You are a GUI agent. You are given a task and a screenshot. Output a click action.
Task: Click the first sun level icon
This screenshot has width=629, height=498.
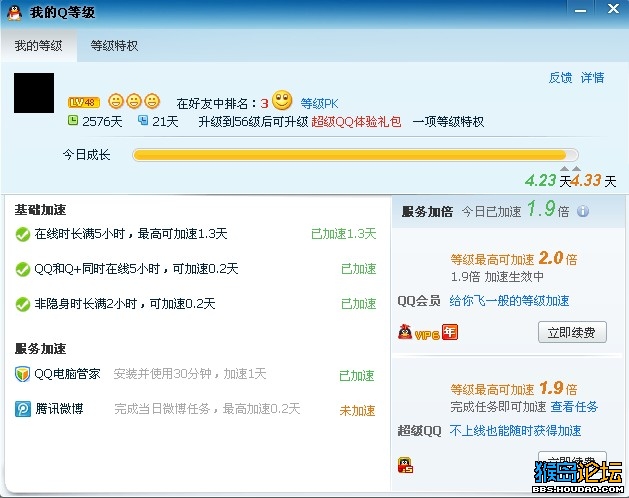pyautogui.click(x=116, y=101)
